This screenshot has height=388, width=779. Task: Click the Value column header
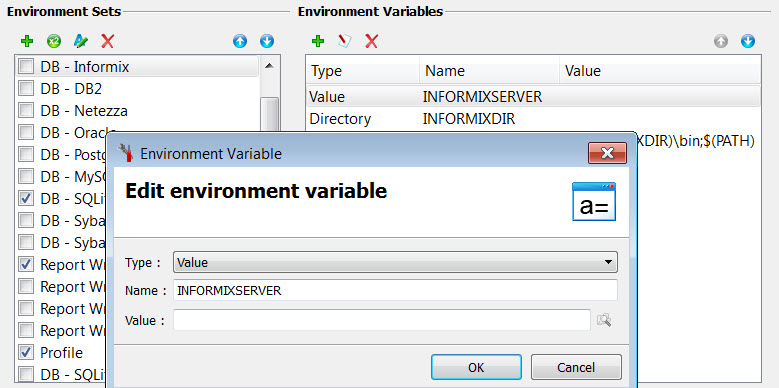click(660, 71)
